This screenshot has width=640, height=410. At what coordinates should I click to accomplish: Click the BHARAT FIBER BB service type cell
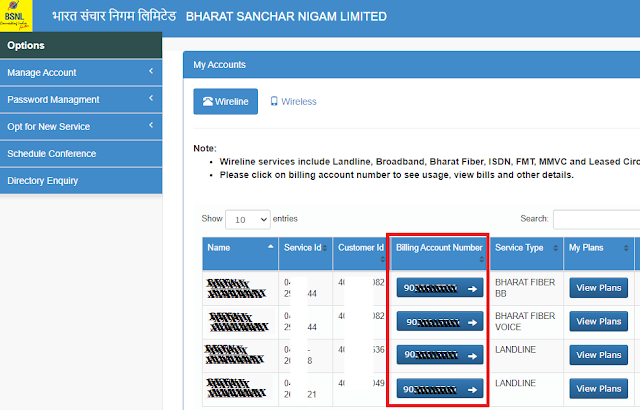[525, 288]
